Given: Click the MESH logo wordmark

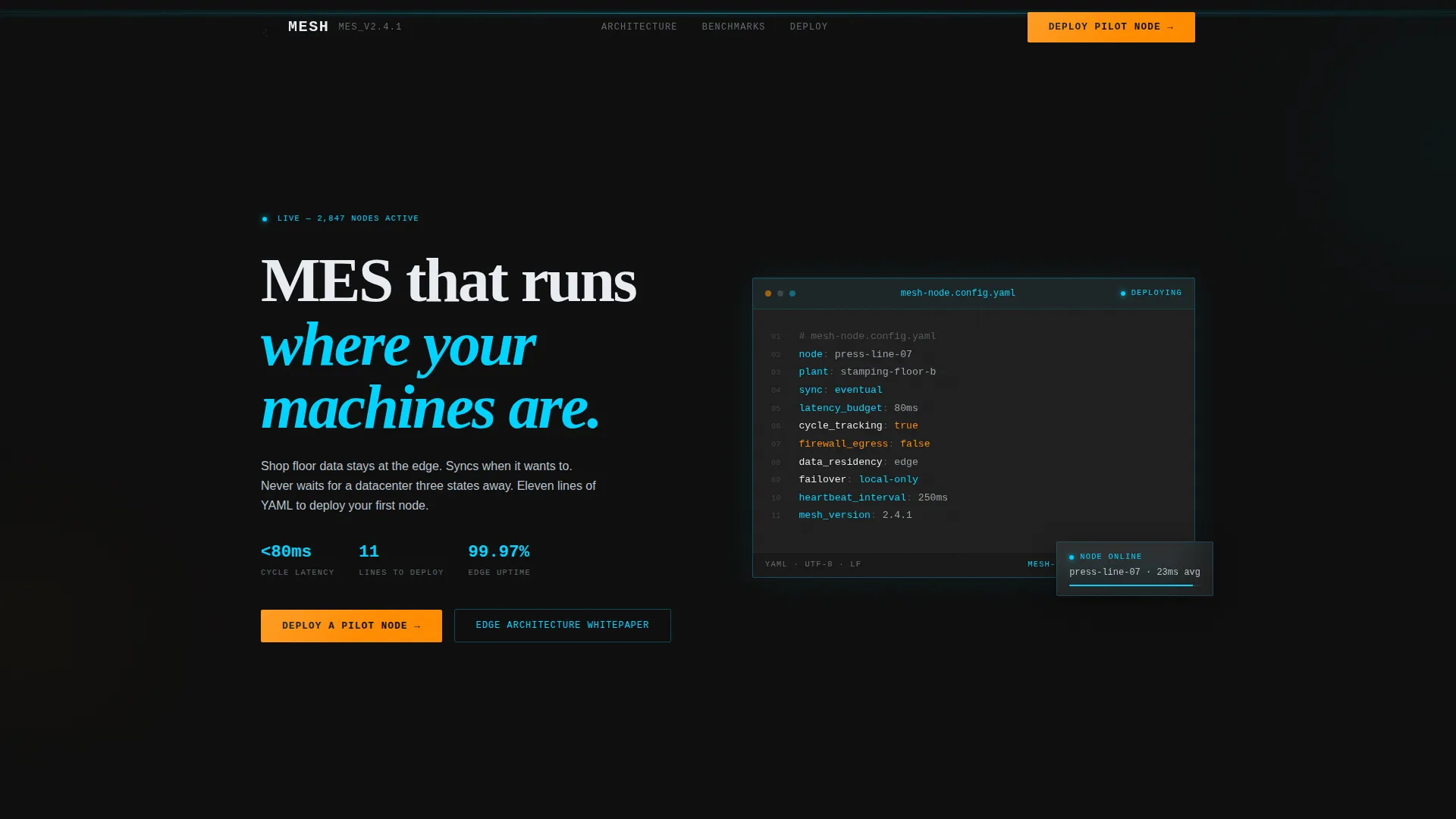Looking at the screenshot, I should (308, 27).
